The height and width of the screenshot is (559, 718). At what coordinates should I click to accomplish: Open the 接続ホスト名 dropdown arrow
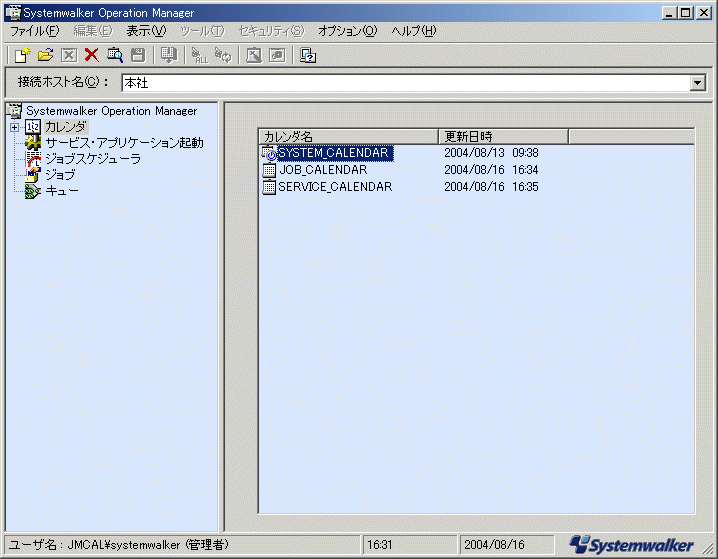click(x=697, y=83)
